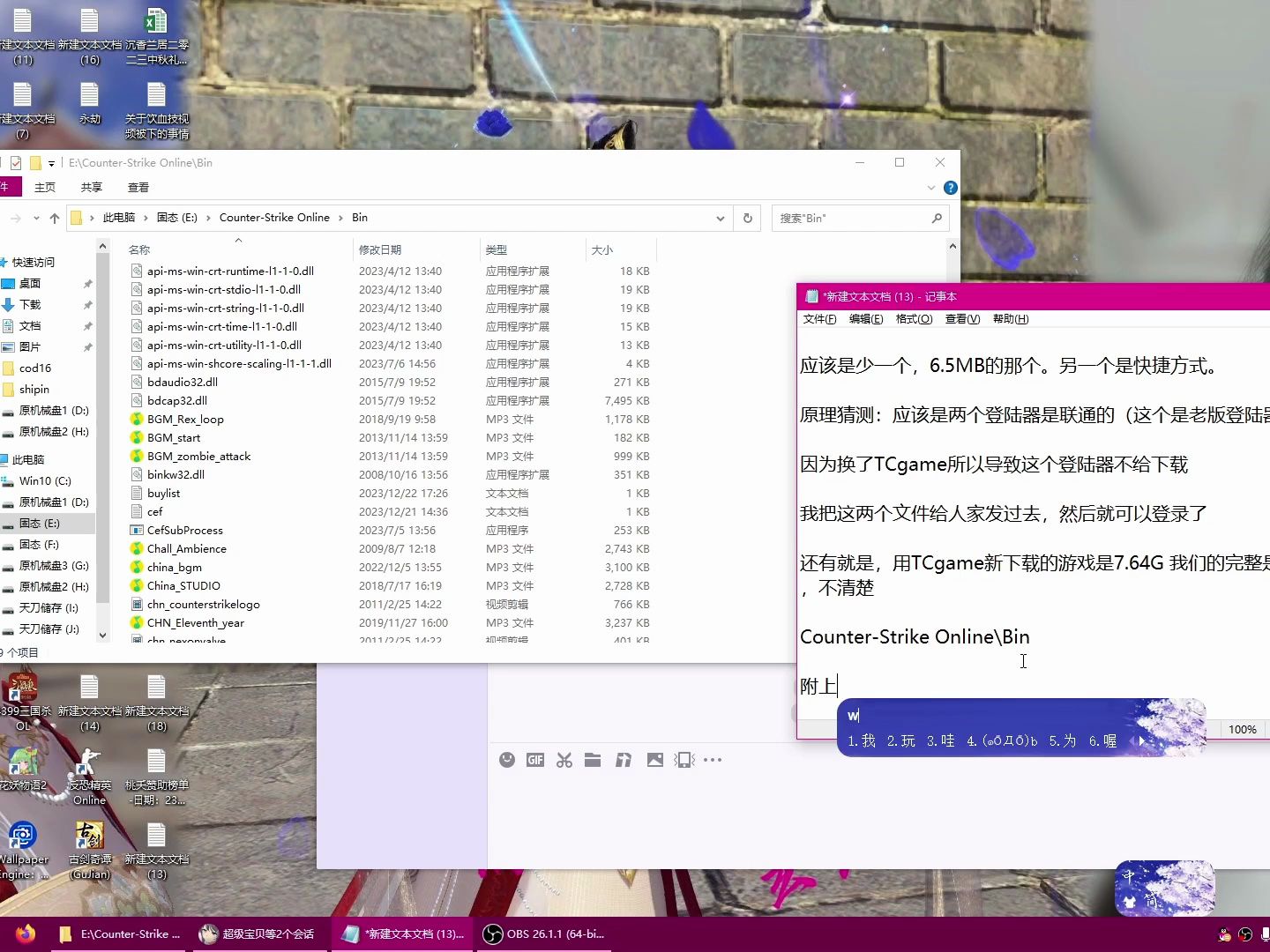The image size is (1270, 952).
Task: Click the Explorer help question mark icon
Action: pos(950,188)
